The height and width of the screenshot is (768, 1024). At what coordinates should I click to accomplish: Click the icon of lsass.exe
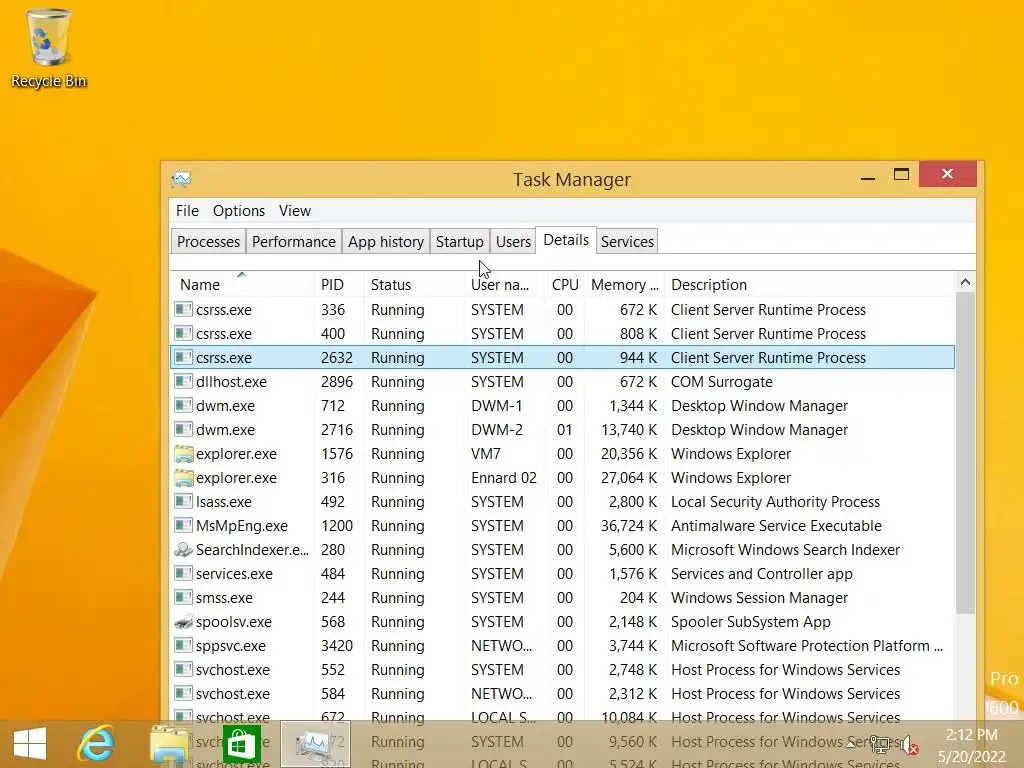[x=184, y=502]
